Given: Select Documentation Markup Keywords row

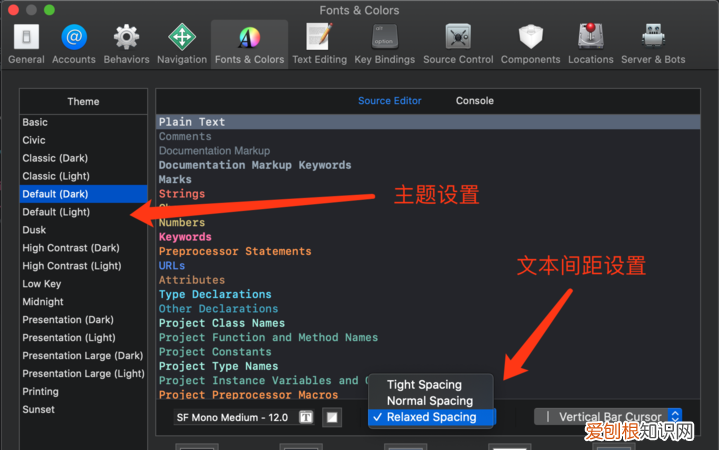Looking at the screenshot, I should click(x=428, y=165).
